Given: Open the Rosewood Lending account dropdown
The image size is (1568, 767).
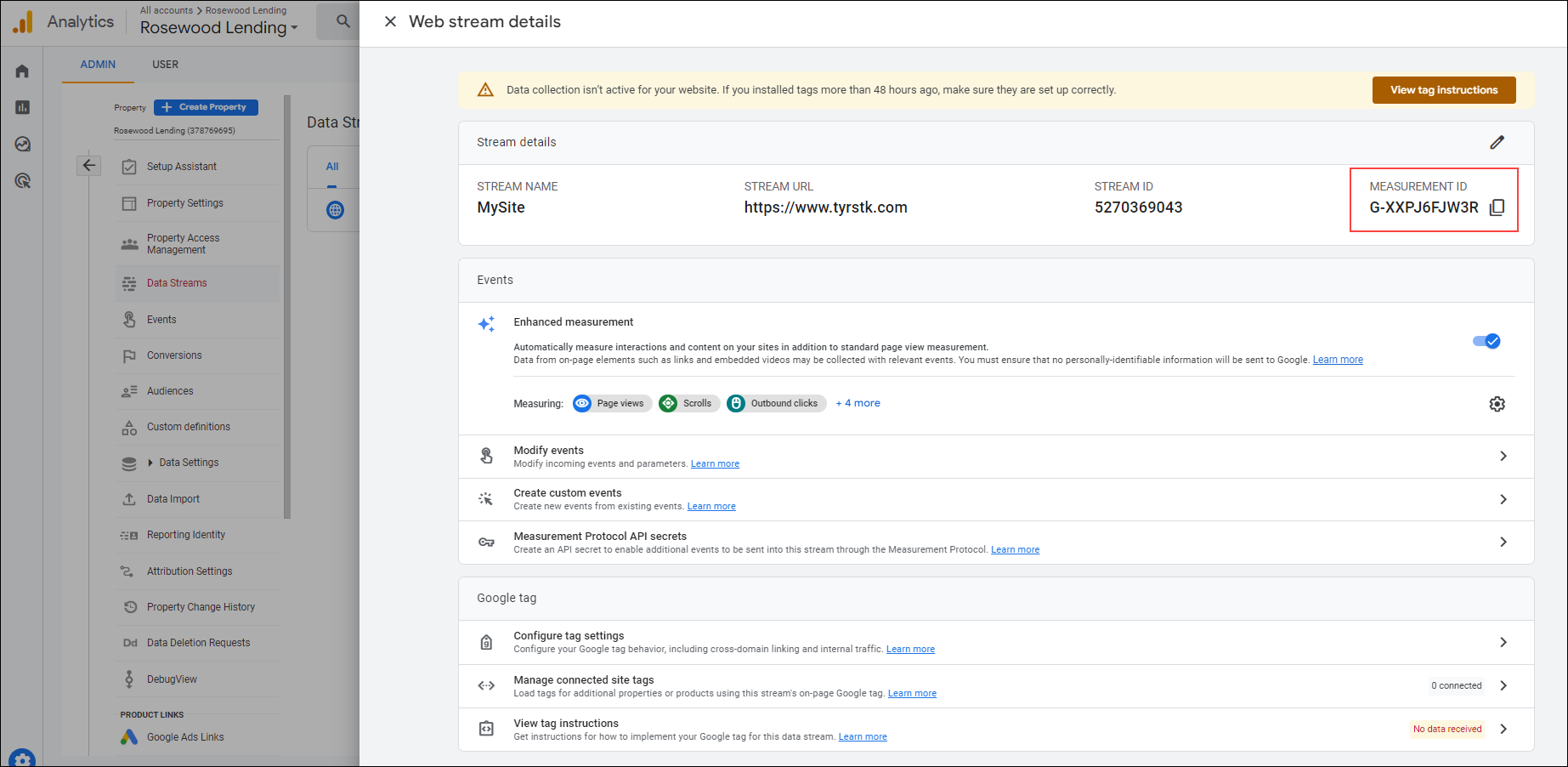Looking at the screenshot, I should tap(219, 28).
